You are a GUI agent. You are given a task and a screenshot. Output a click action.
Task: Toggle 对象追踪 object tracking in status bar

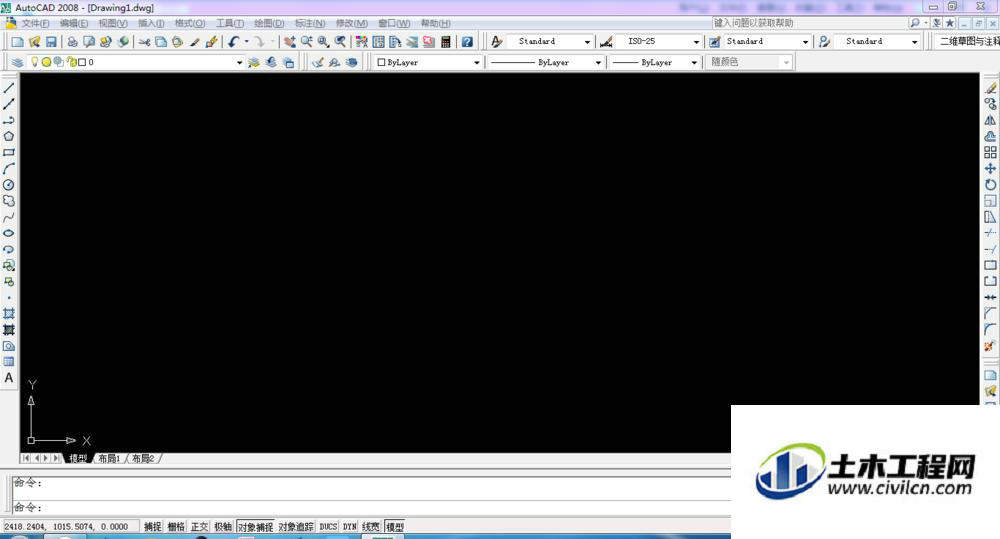(296, 527)
